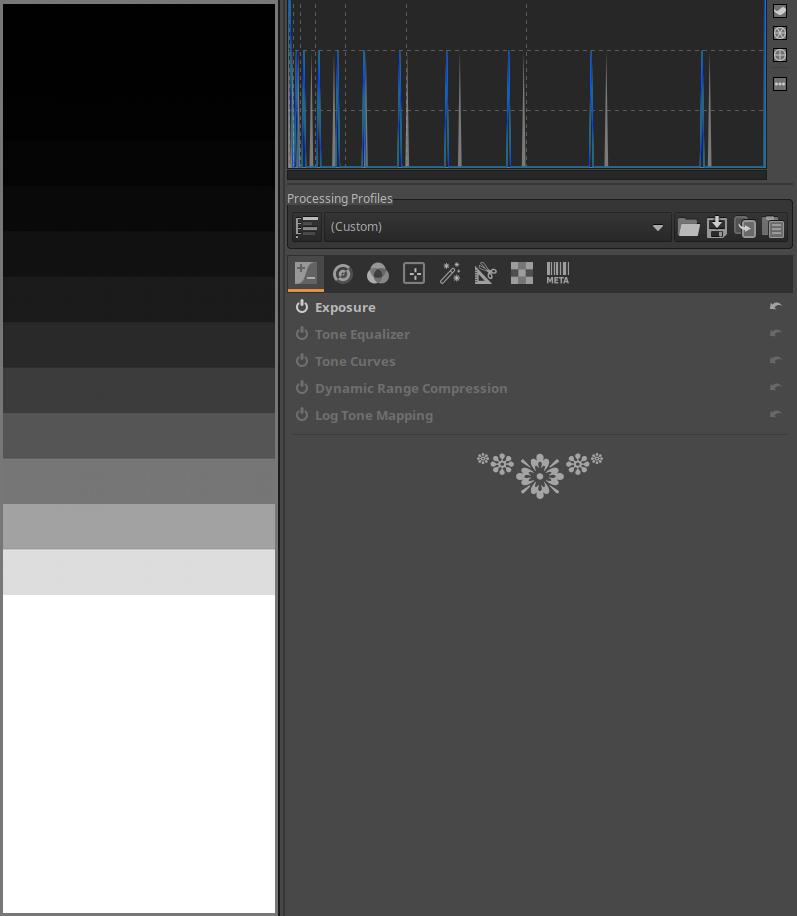Copy the processing profile to the clipboard

click(x=745, y=228)
